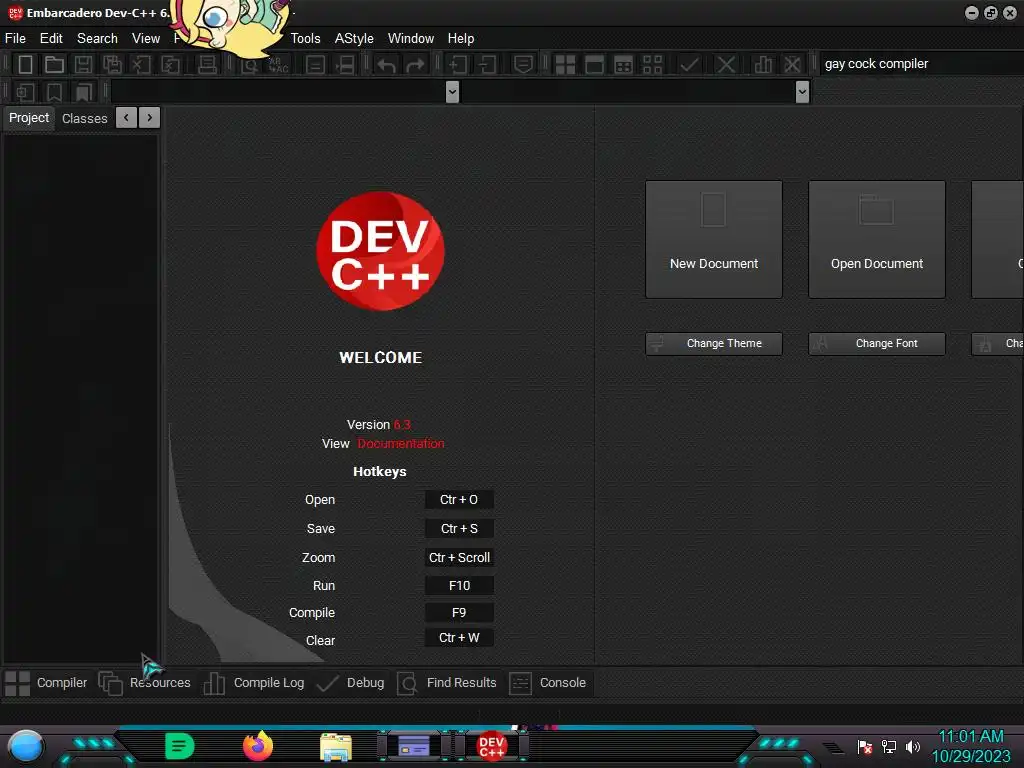The image size is (1024, 768).
Task: Click the Go to bookmark icon
Action: 84,92
